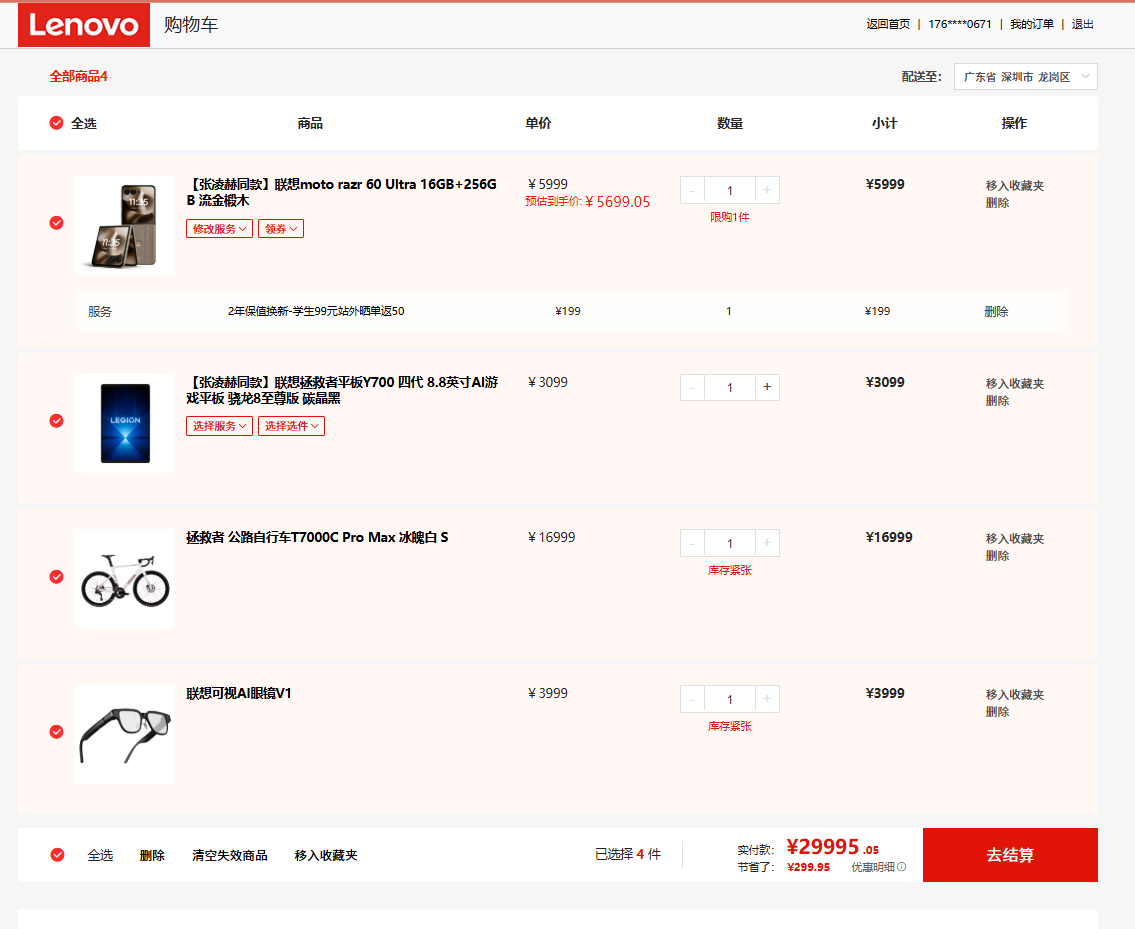Expand the 修改服务 dropdown for moto razr
Image resolution: width=1135 pixels, height=929 pixels.
(219, 229)
